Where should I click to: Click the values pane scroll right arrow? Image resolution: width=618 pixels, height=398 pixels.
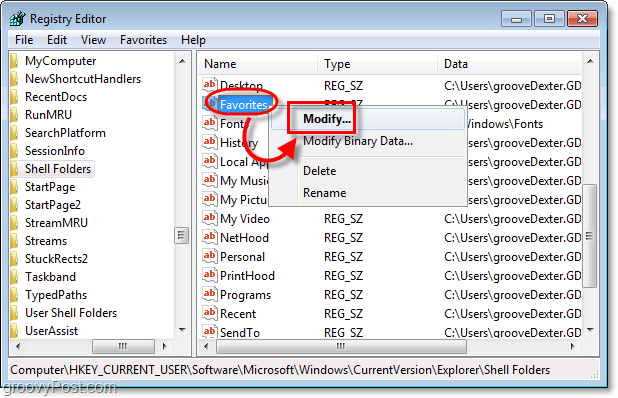573,346
